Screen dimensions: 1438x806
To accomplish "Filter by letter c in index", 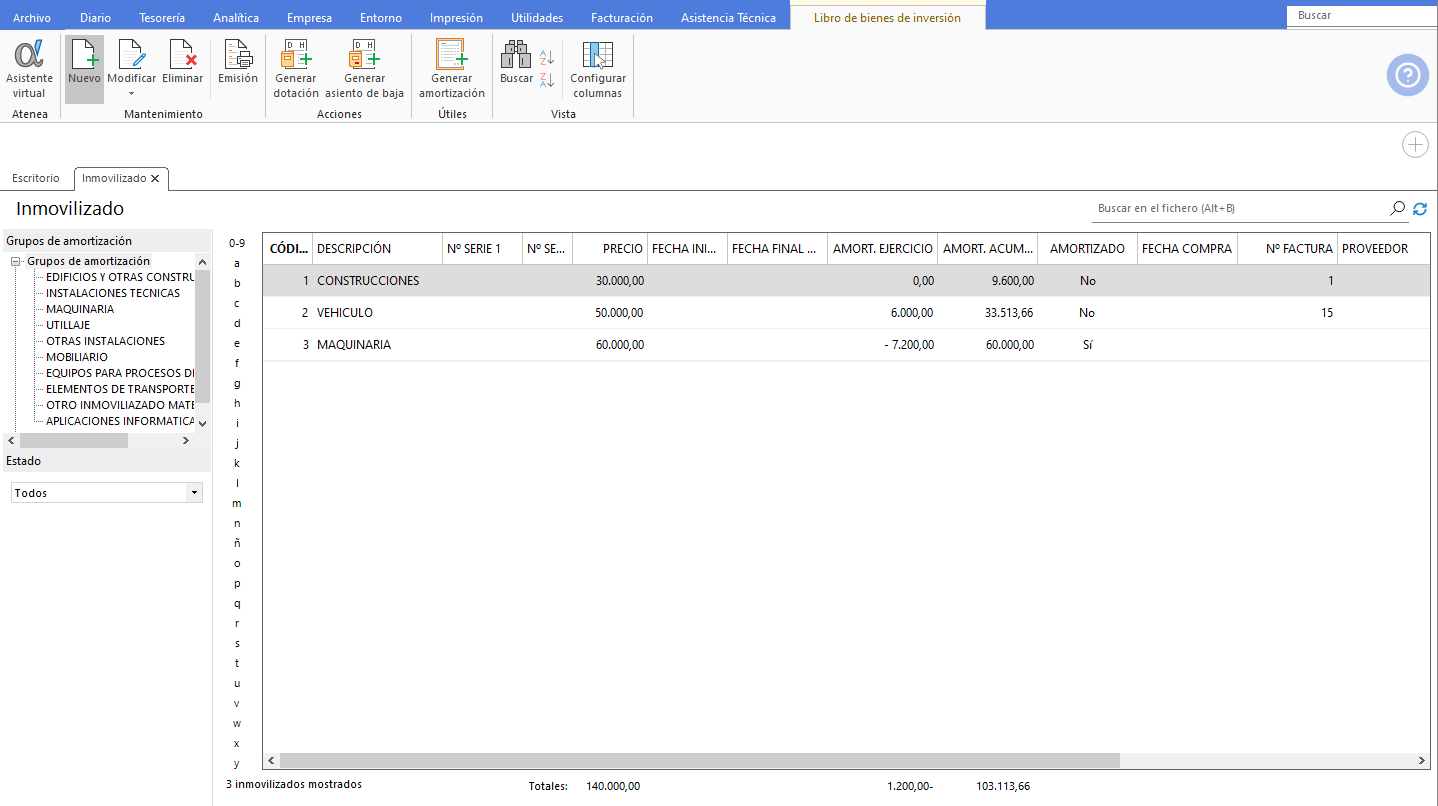I will pos(237,303).
